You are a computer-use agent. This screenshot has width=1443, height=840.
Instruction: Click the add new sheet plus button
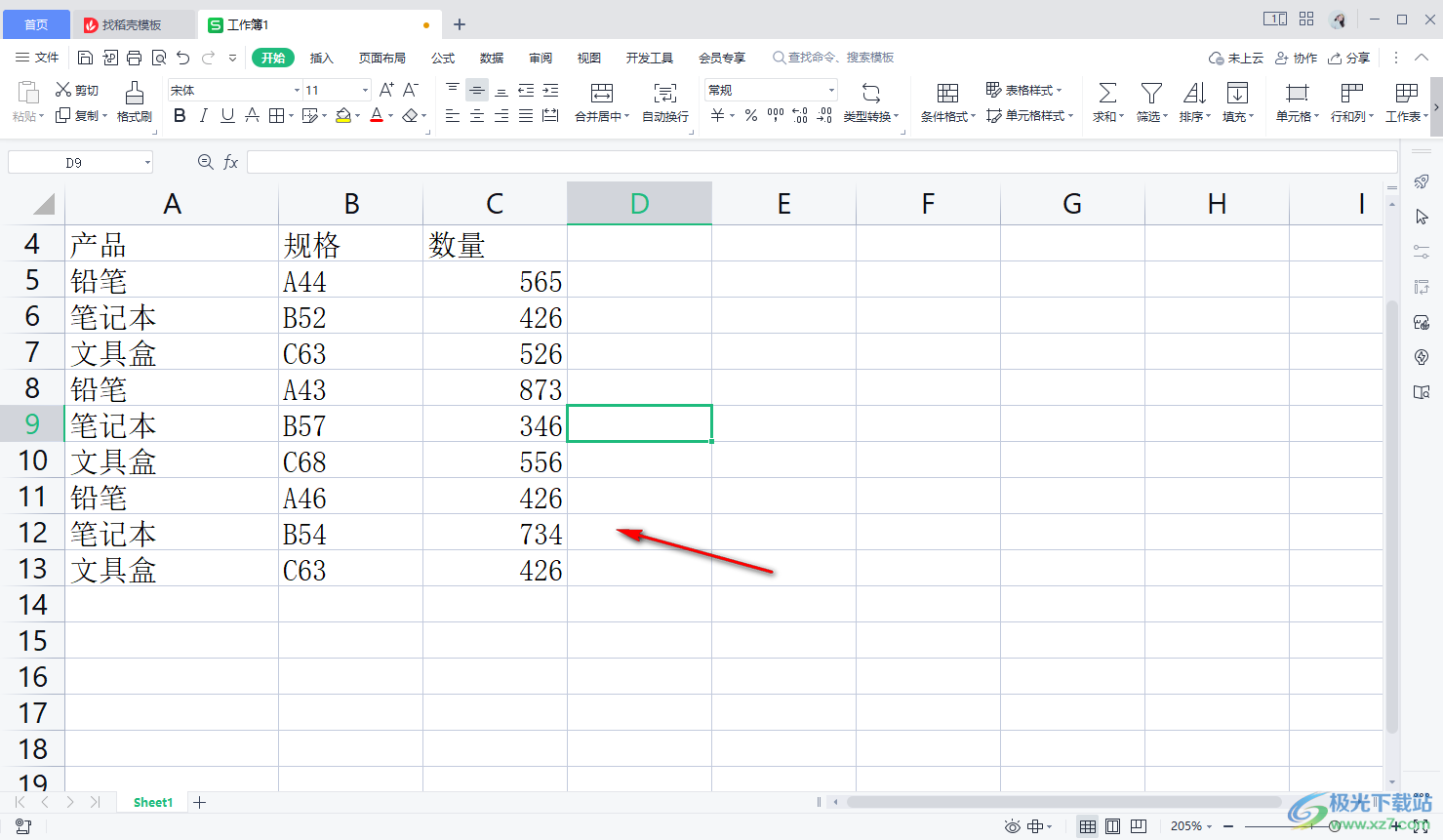point(200,802)
